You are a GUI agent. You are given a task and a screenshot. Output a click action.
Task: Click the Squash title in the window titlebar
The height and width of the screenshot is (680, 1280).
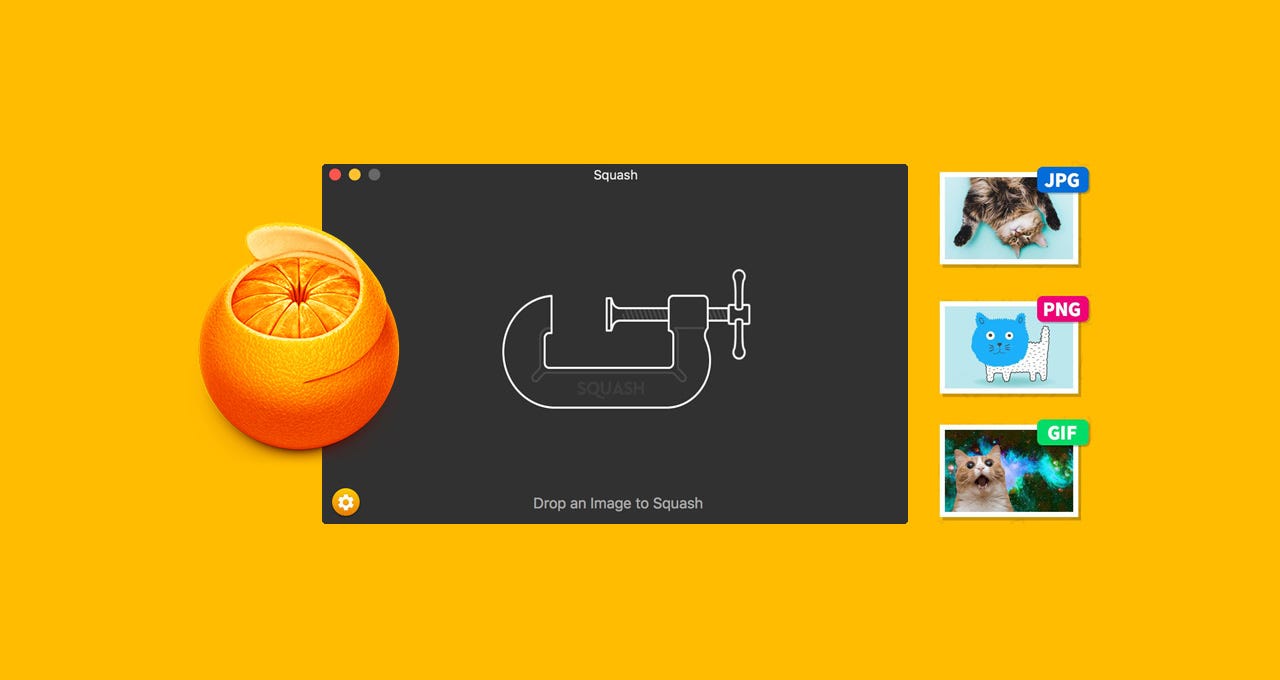(614, 174)
